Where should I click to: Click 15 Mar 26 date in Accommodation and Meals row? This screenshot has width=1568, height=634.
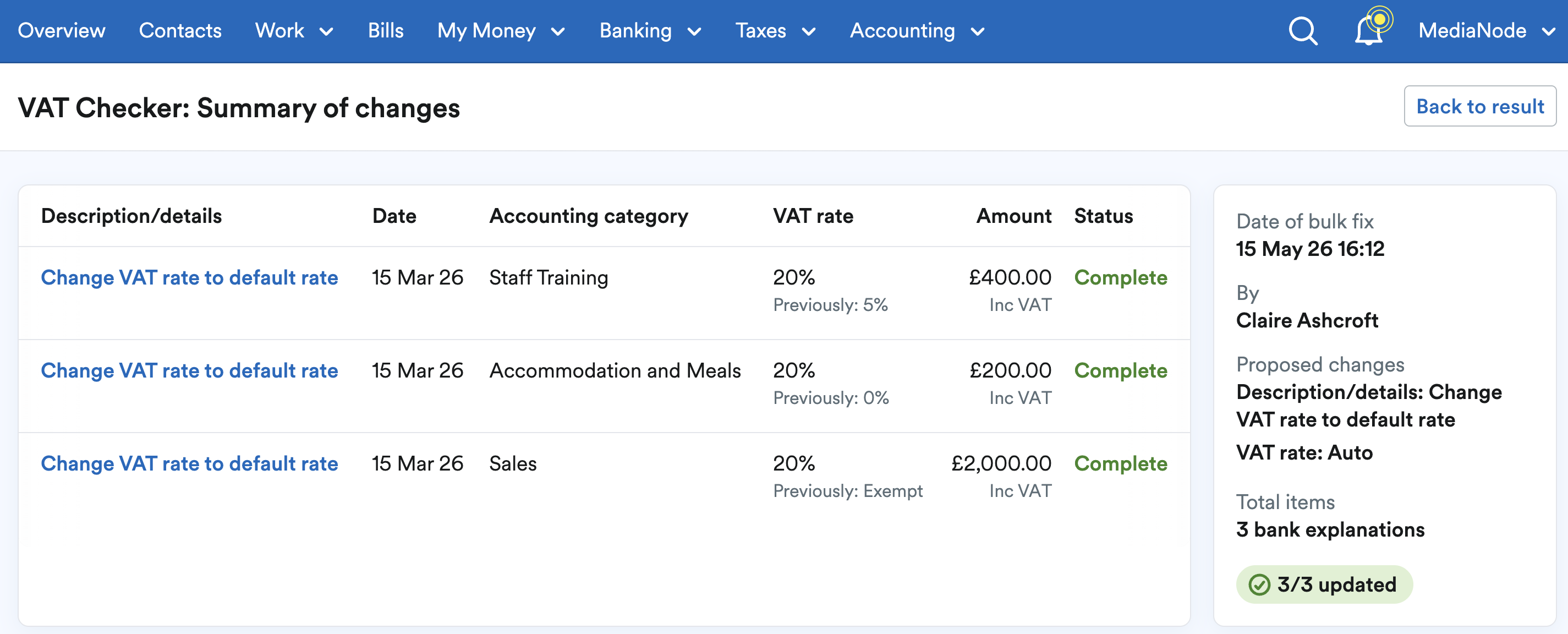tap(418, 371)
